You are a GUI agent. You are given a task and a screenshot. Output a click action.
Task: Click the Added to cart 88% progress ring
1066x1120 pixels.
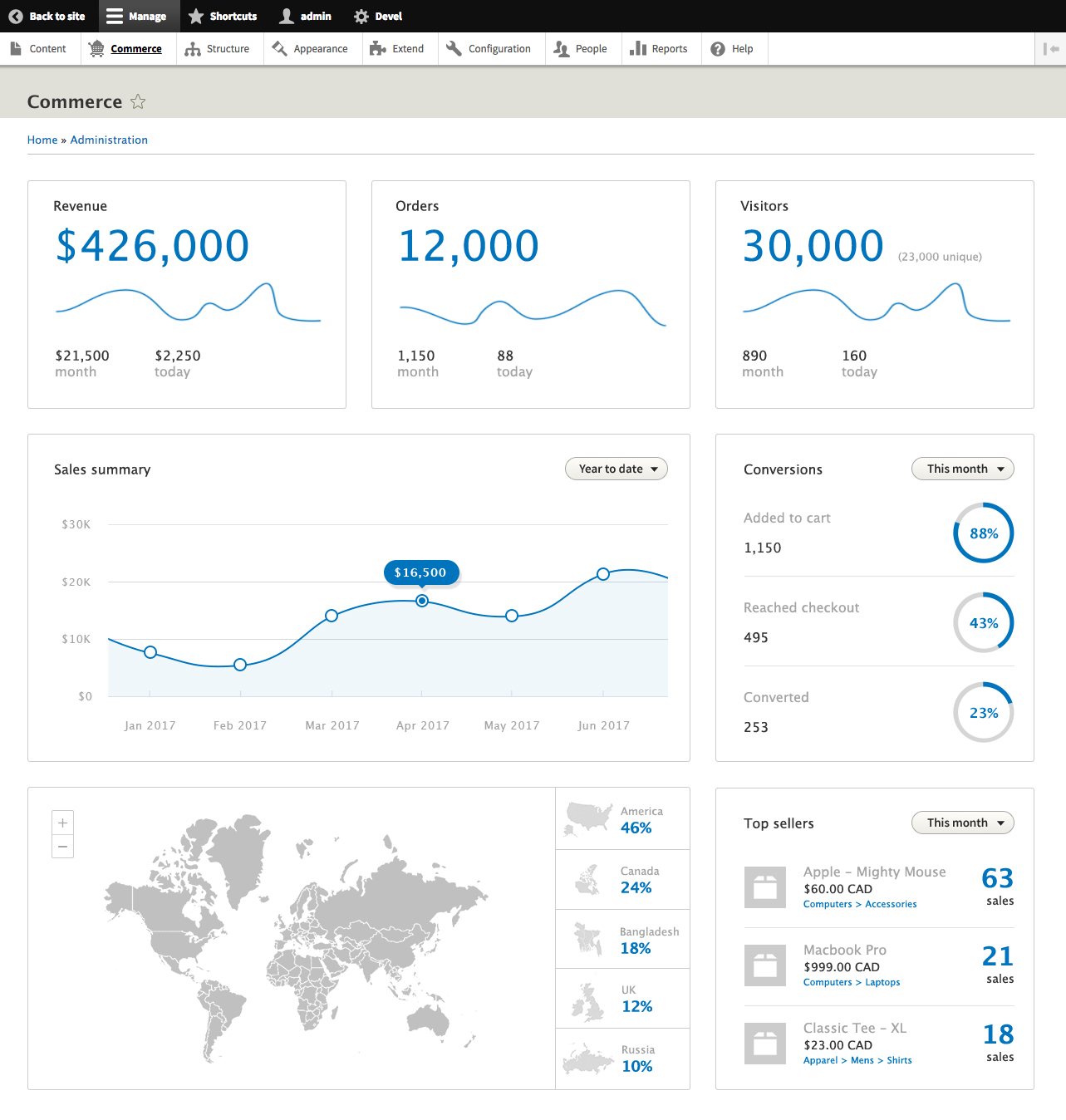point(984,533)
